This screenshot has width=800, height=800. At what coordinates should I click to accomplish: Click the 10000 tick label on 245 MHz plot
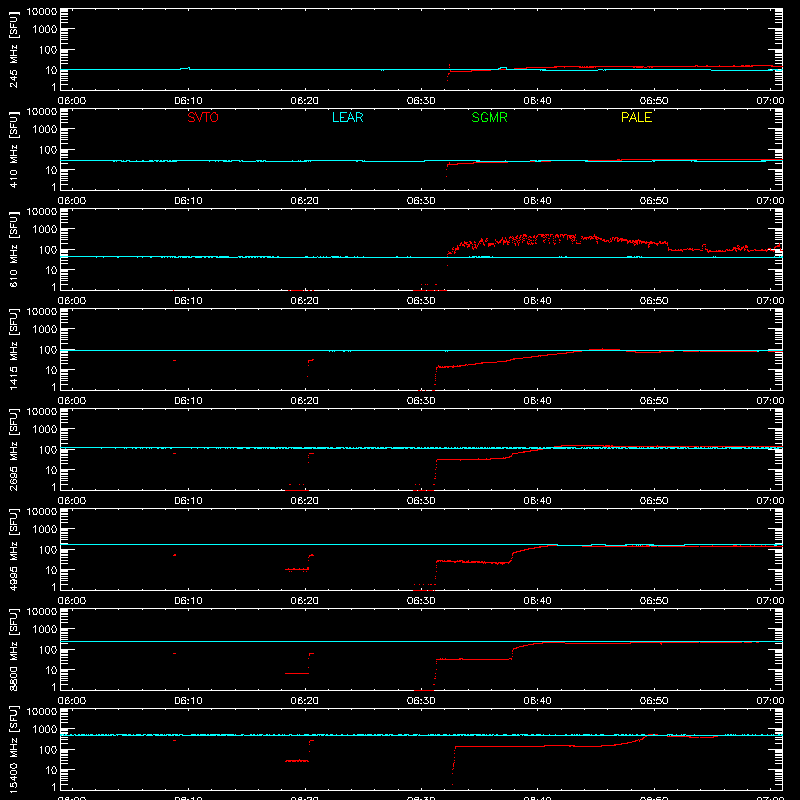pos(42,12)
